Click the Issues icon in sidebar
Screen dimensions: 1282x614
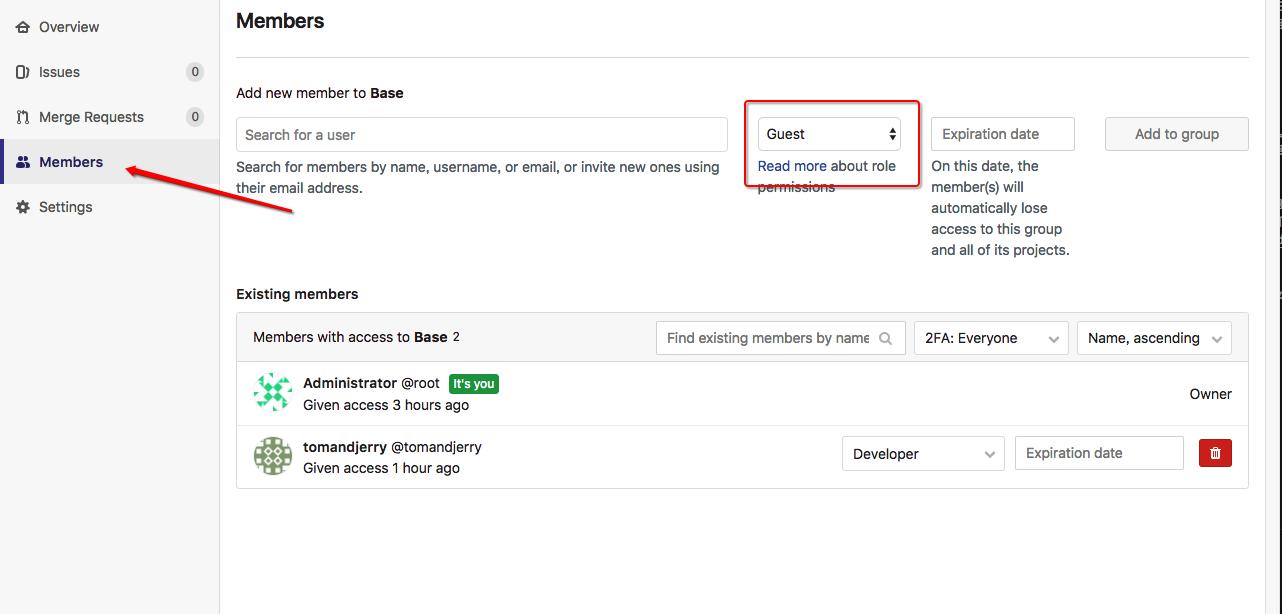[x=23, y=72]
